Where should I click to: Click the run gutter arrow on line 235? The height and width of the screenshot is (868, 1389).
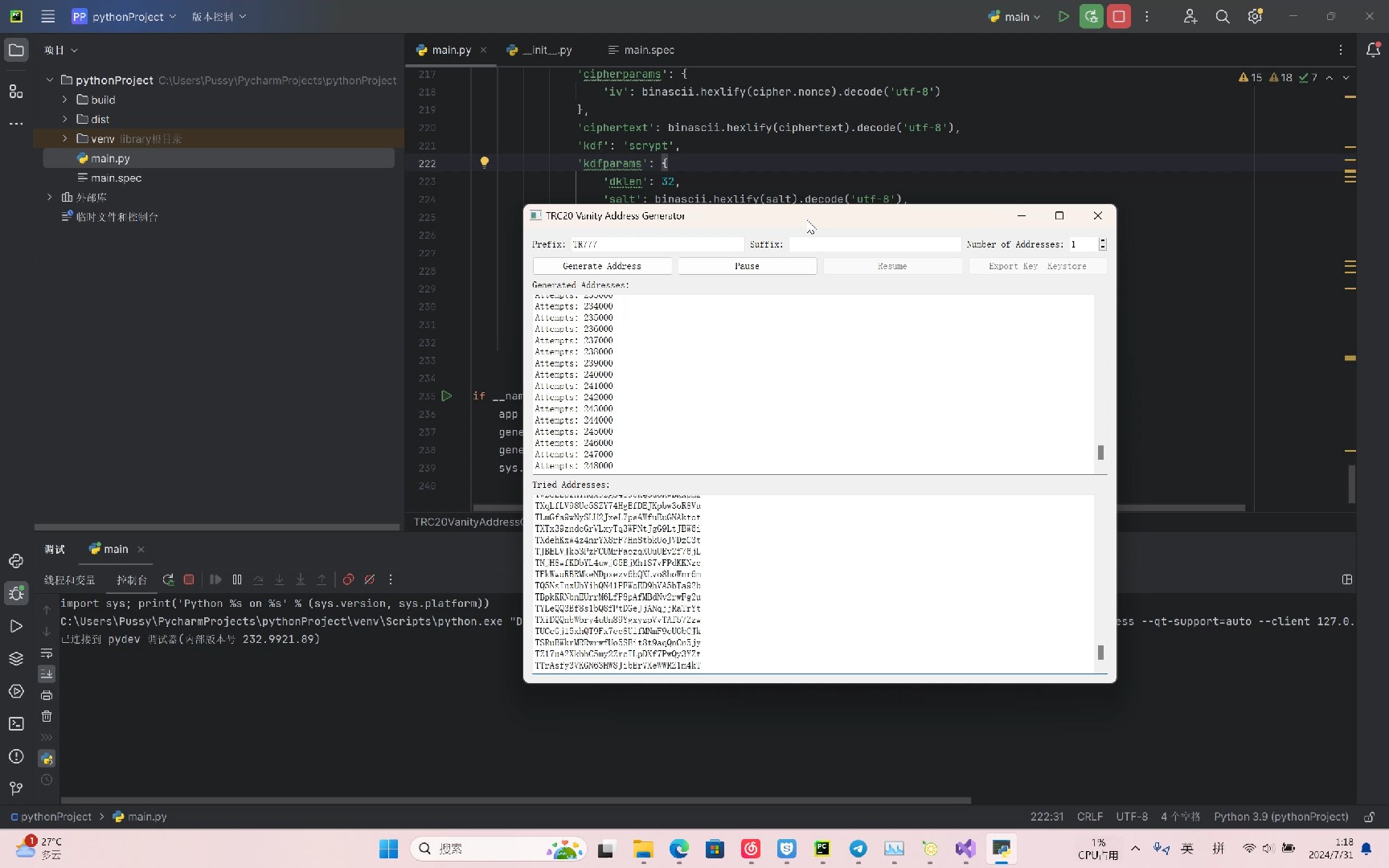point(447,395)
